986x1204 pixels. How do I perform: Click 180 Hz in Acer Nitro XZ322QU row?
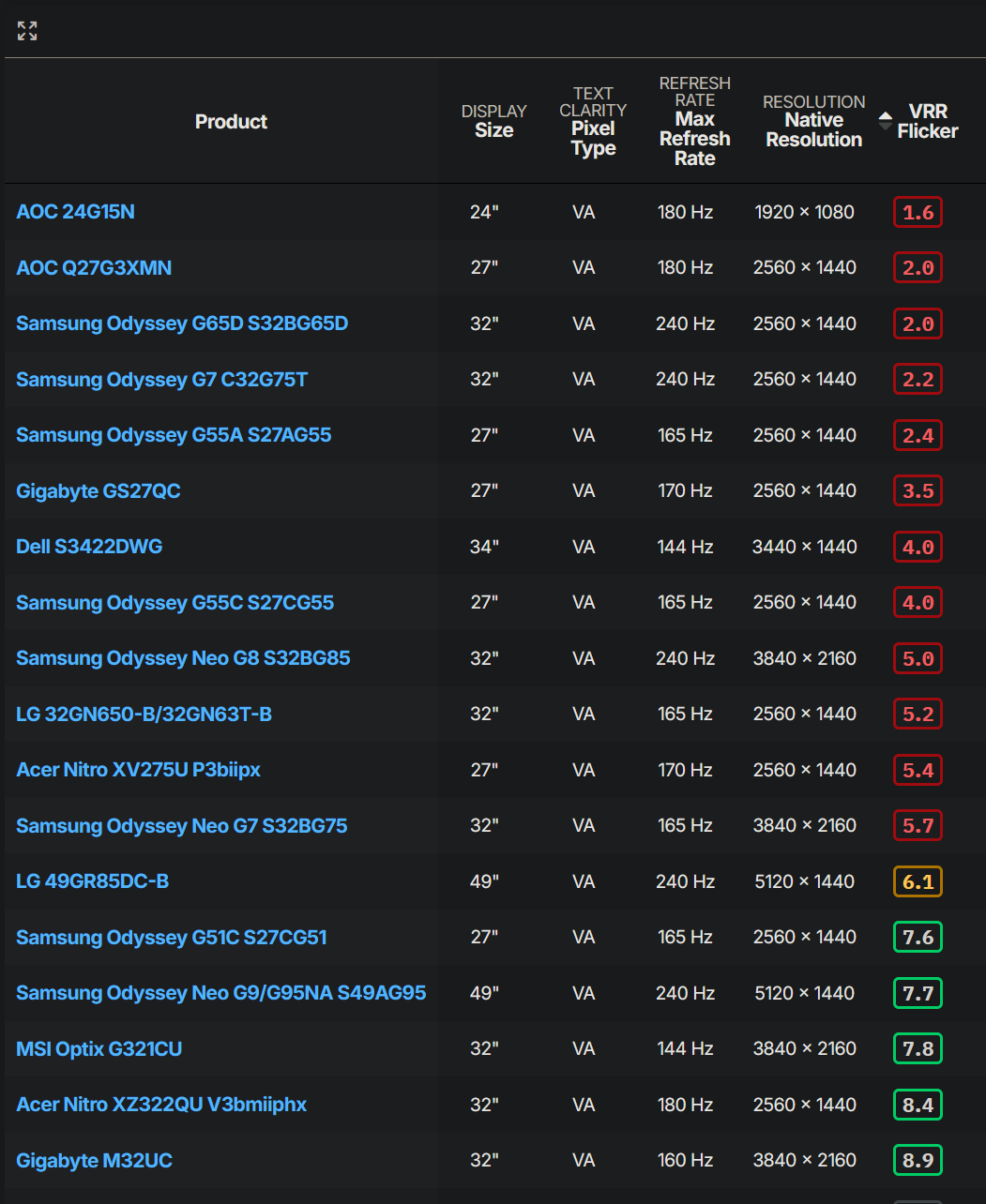[x=685, y=1105]
